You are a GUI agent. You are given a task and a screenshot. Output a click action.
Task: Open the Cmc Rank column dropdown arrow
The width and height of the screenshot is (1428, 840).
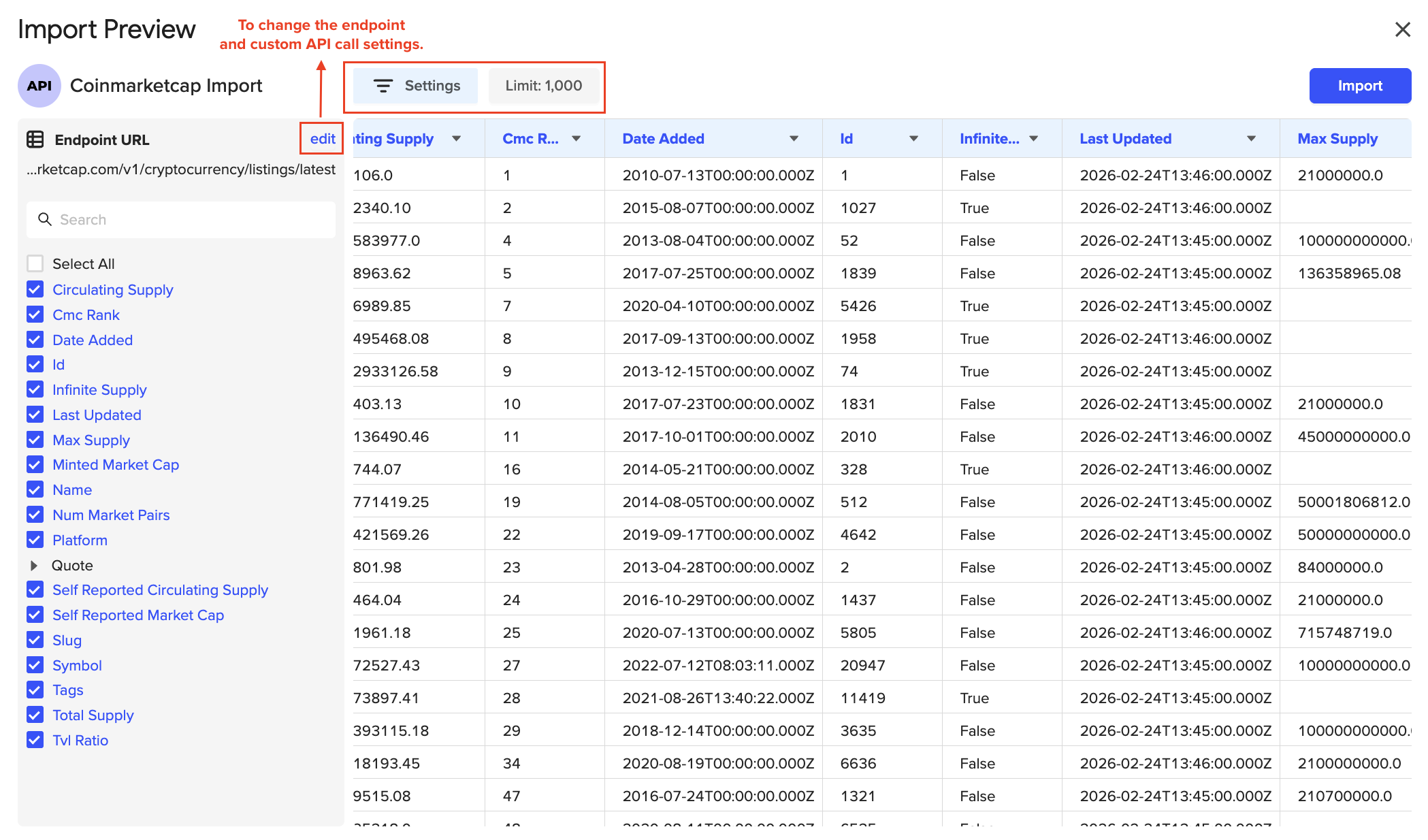(x=577, y=139)
